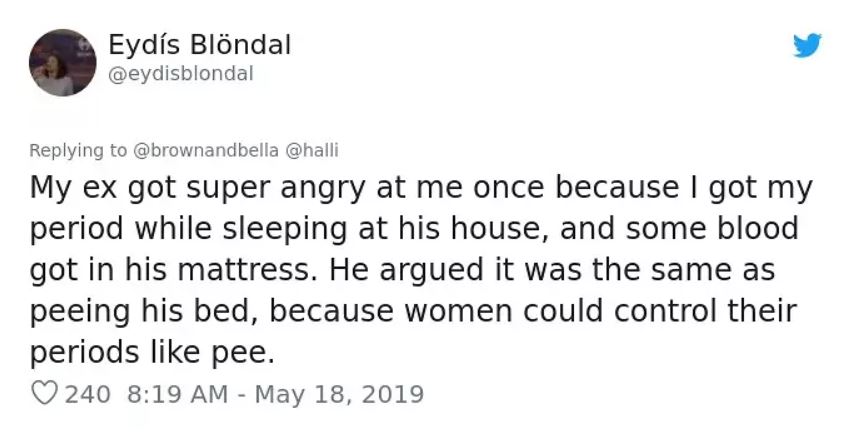Screen dimensions: 851x434
Task: Visit the @halli mention link
Action: pos(313,150)
